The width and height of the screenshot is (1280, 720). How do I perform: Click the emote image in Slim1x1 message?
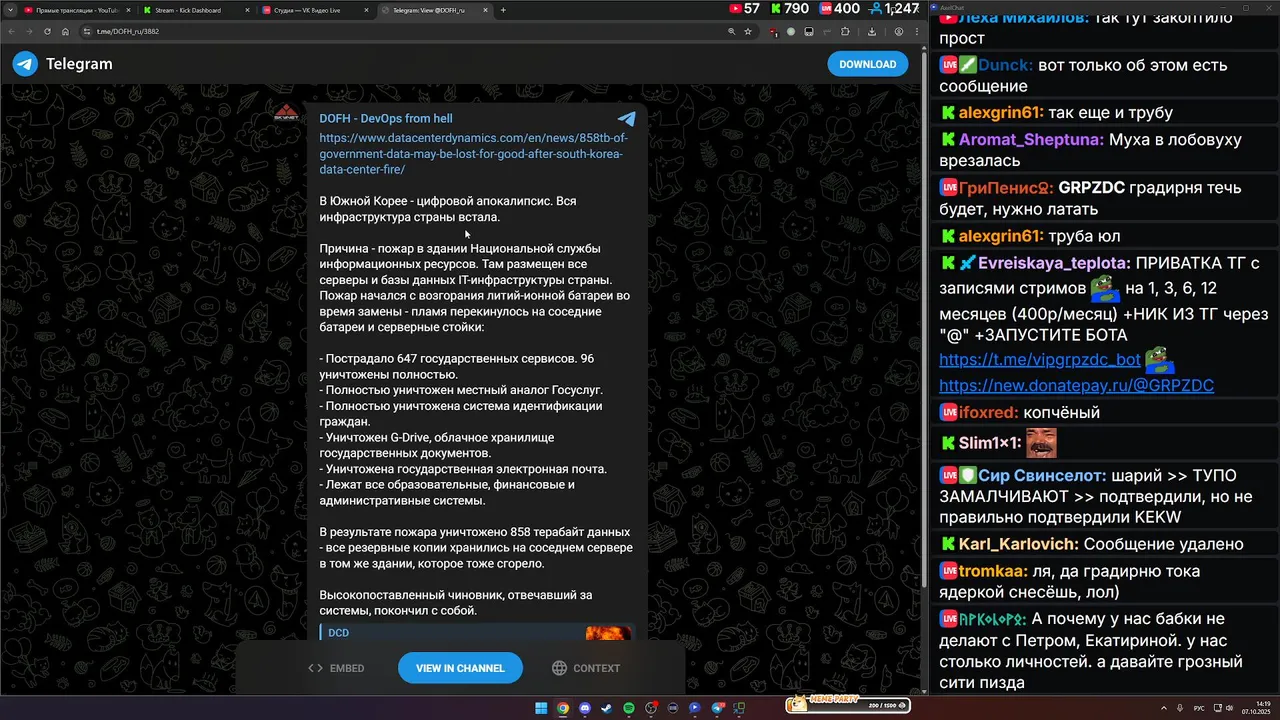click(1041, 442)
